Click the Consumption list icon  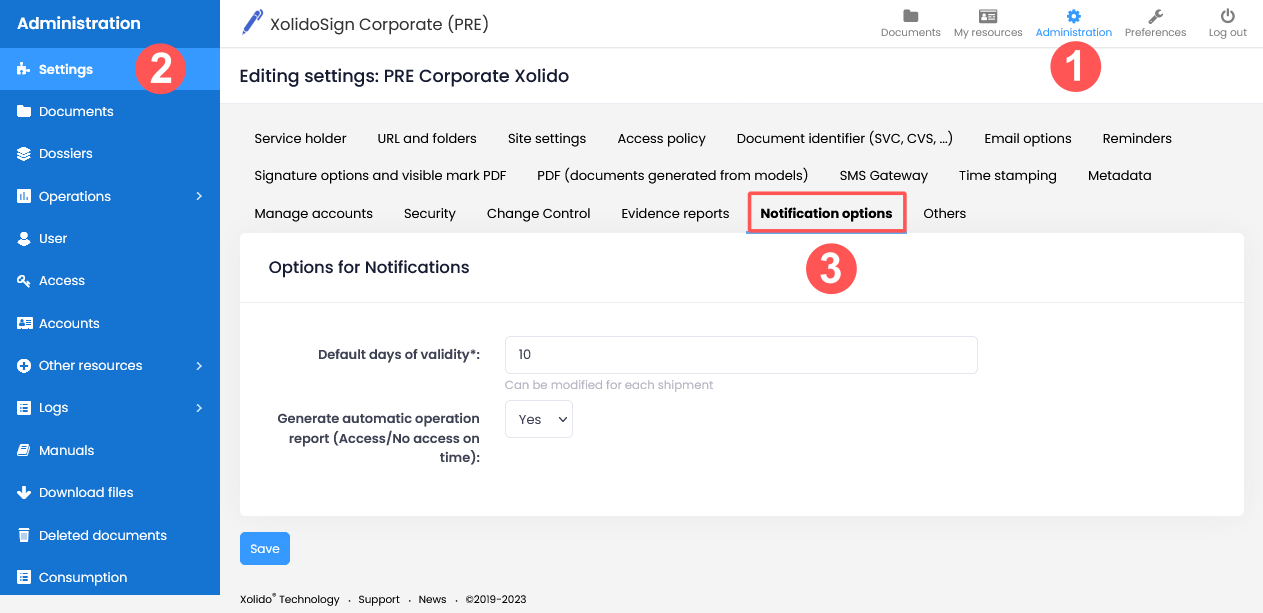coord(24,577)
